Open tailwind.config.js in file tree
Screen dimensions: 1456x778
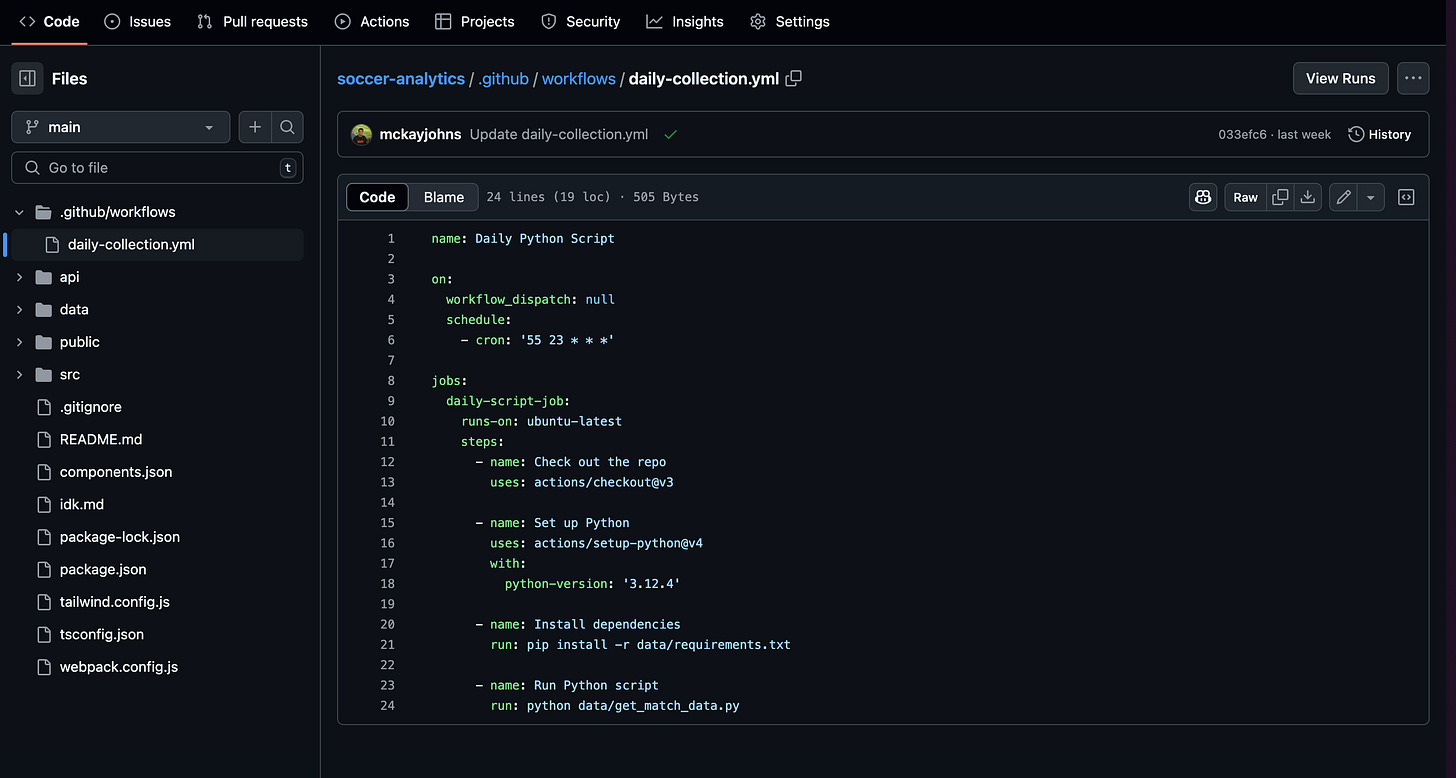pyautogui.click(x=115, y=602)
